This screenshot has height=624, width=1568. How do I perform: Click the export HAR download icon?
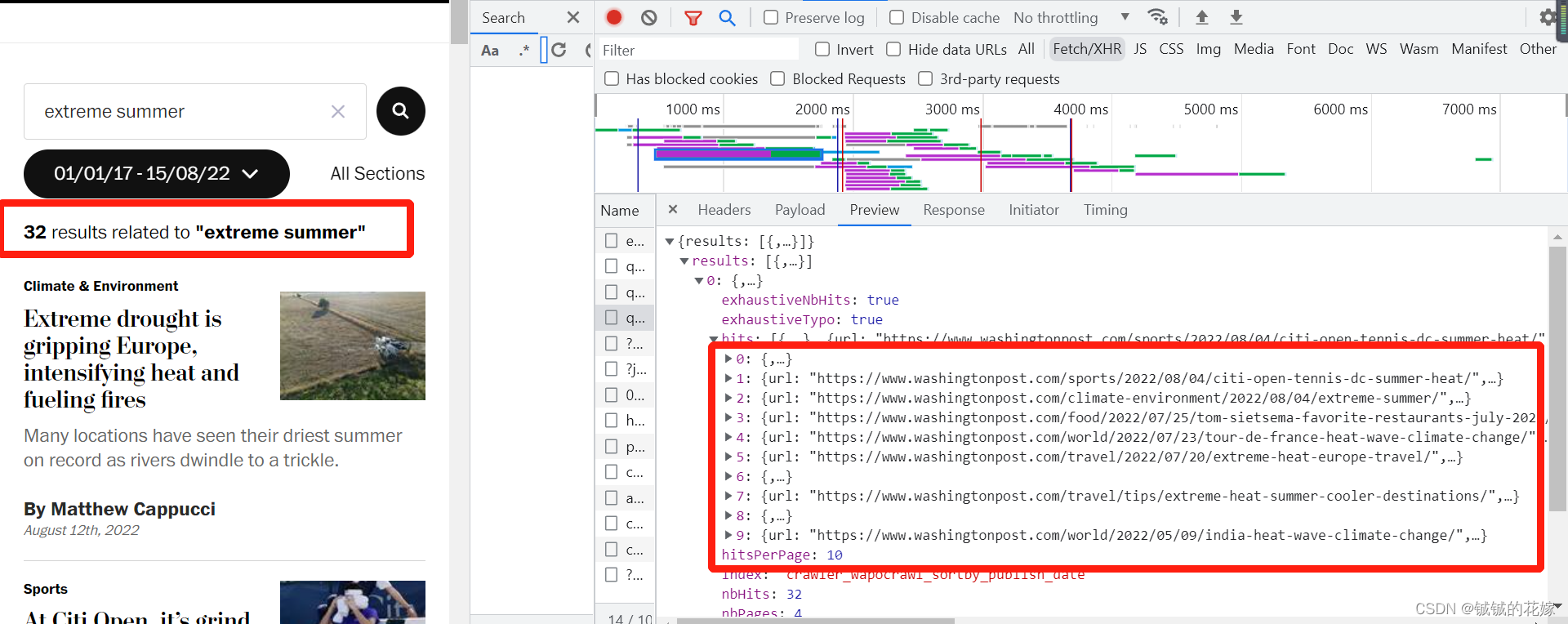point(1236,17)
